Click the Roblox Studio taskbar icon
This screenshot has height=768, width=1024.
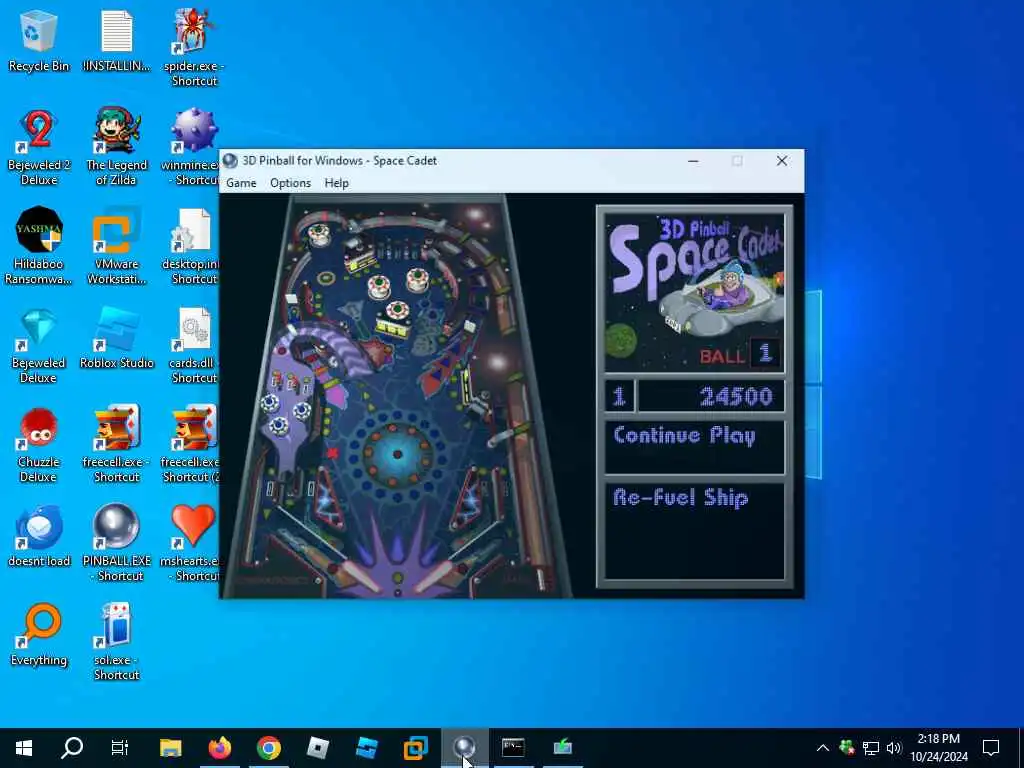click(366, 748)
